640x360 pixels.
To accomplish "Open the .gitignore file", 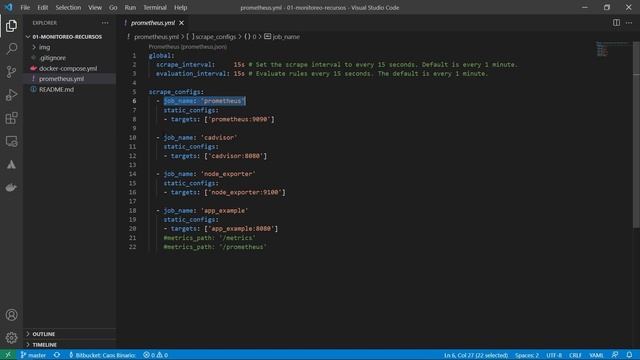I will (53, 58).
